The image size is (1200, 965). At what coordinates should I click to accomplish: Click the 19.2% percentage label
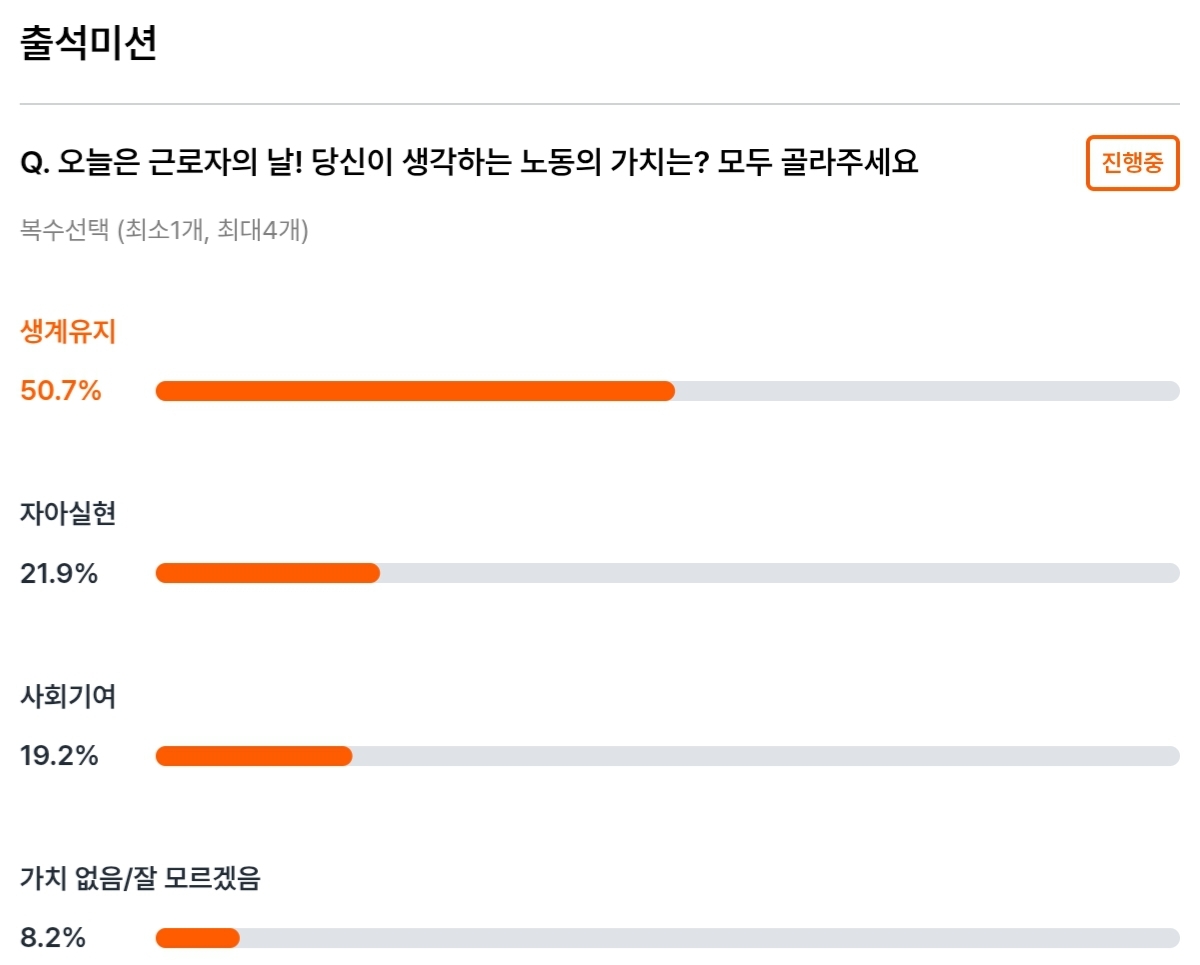point(59,756)
